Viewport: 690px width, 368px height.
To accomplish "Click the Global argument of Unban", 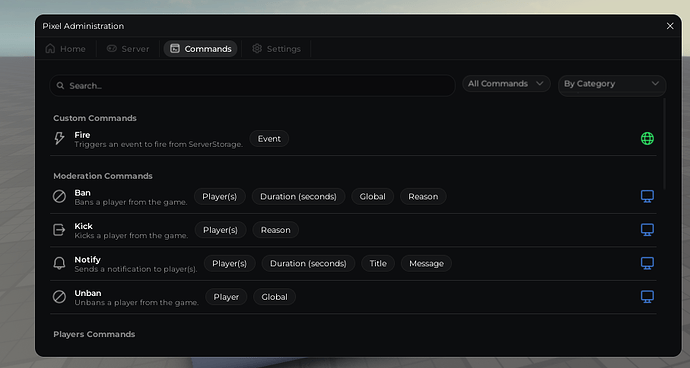I will (x=274, y=297).
